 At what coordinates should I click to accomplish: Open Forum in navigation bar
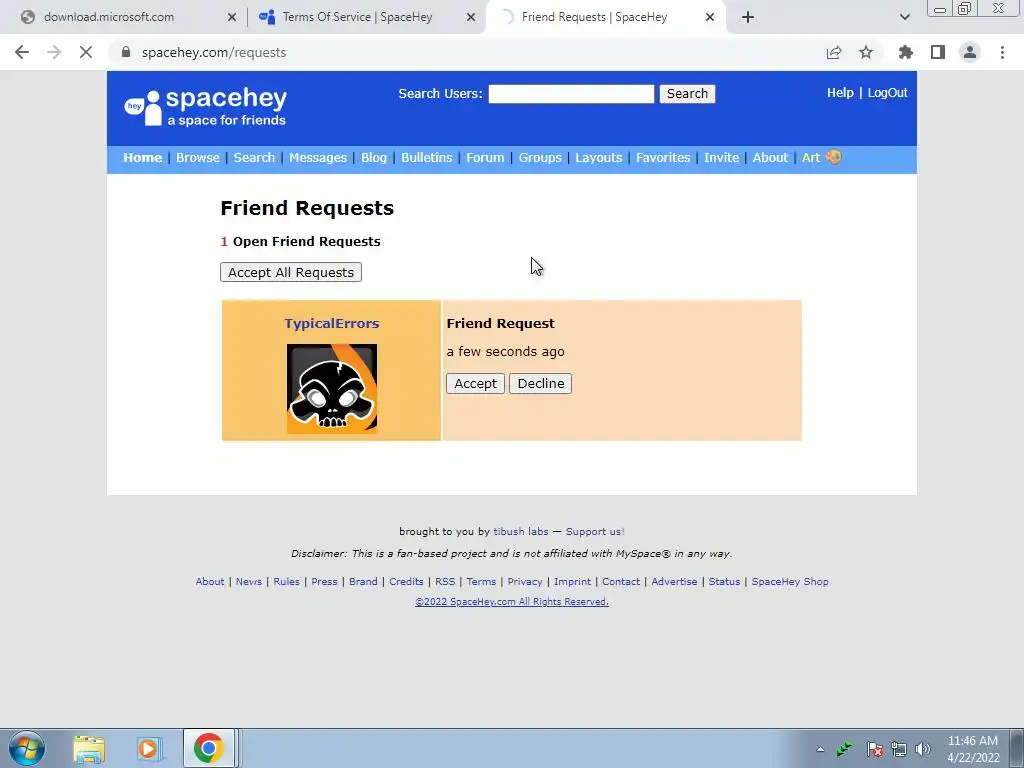click(x=485, y=157)
